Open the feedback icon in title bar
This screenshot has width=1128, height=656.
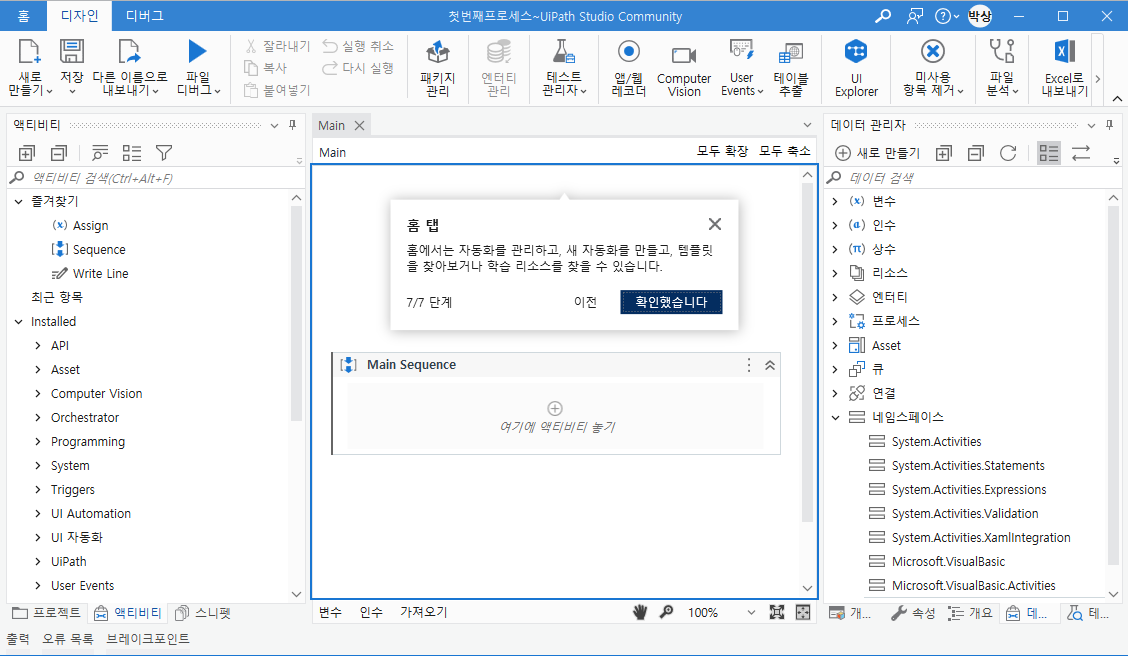914,16
